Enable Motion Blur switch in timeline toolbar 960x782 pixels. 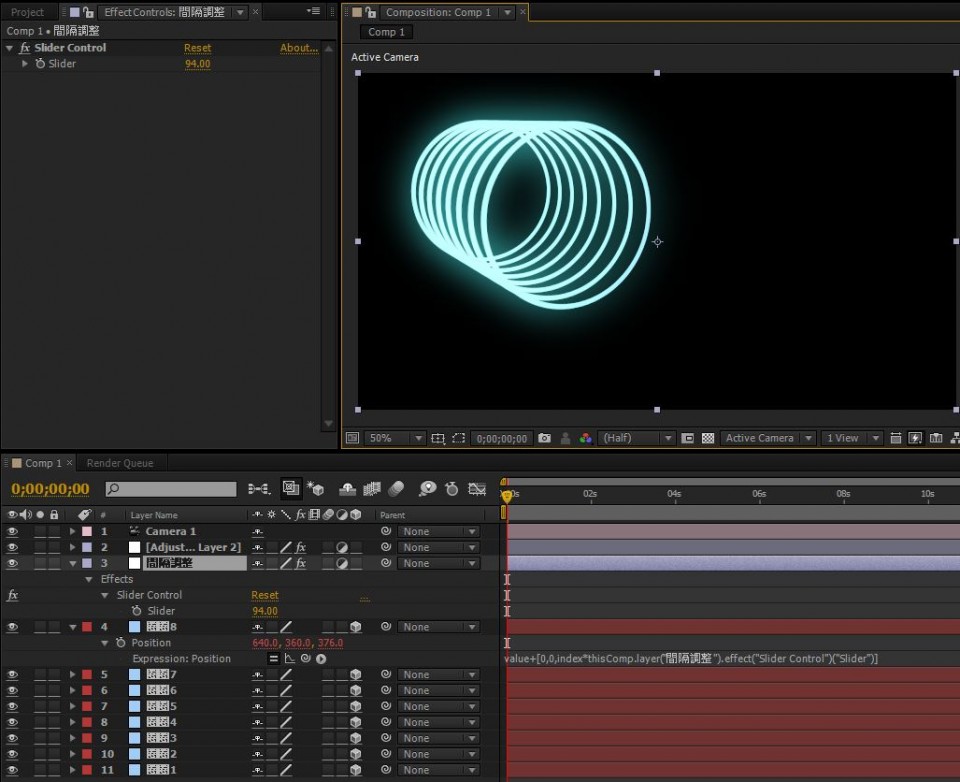(396, 488)
